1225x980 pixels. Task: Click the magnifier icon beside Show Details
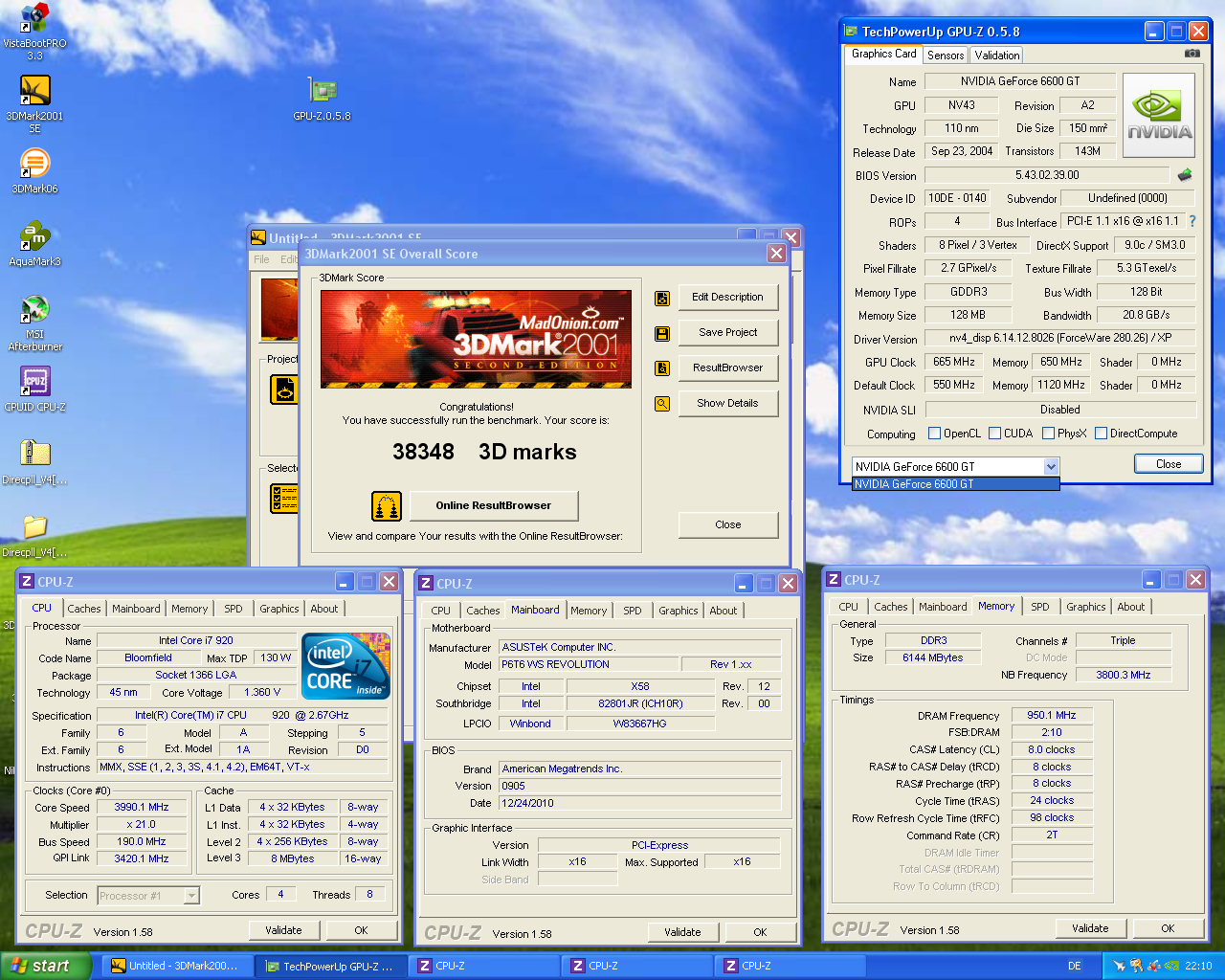pyautogui.click(x=661, y=404)
